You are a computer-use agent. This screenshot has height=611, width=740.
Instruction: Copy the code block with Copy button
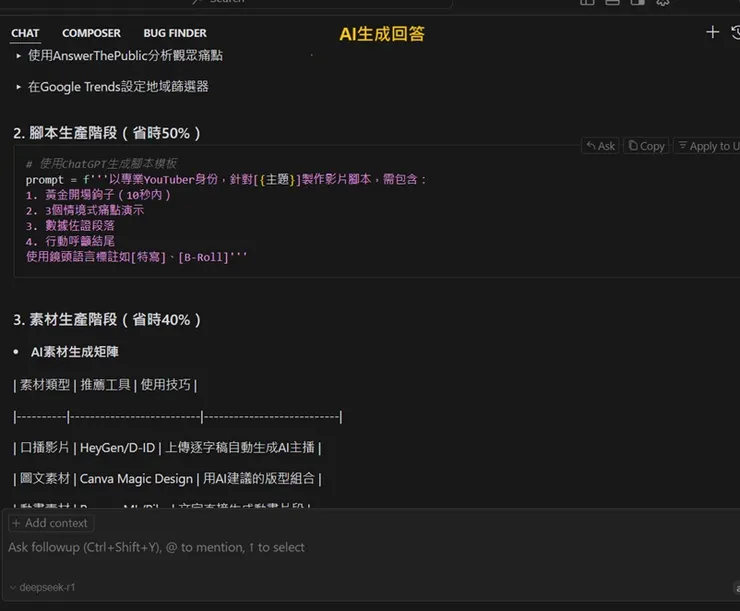[646, 146]
